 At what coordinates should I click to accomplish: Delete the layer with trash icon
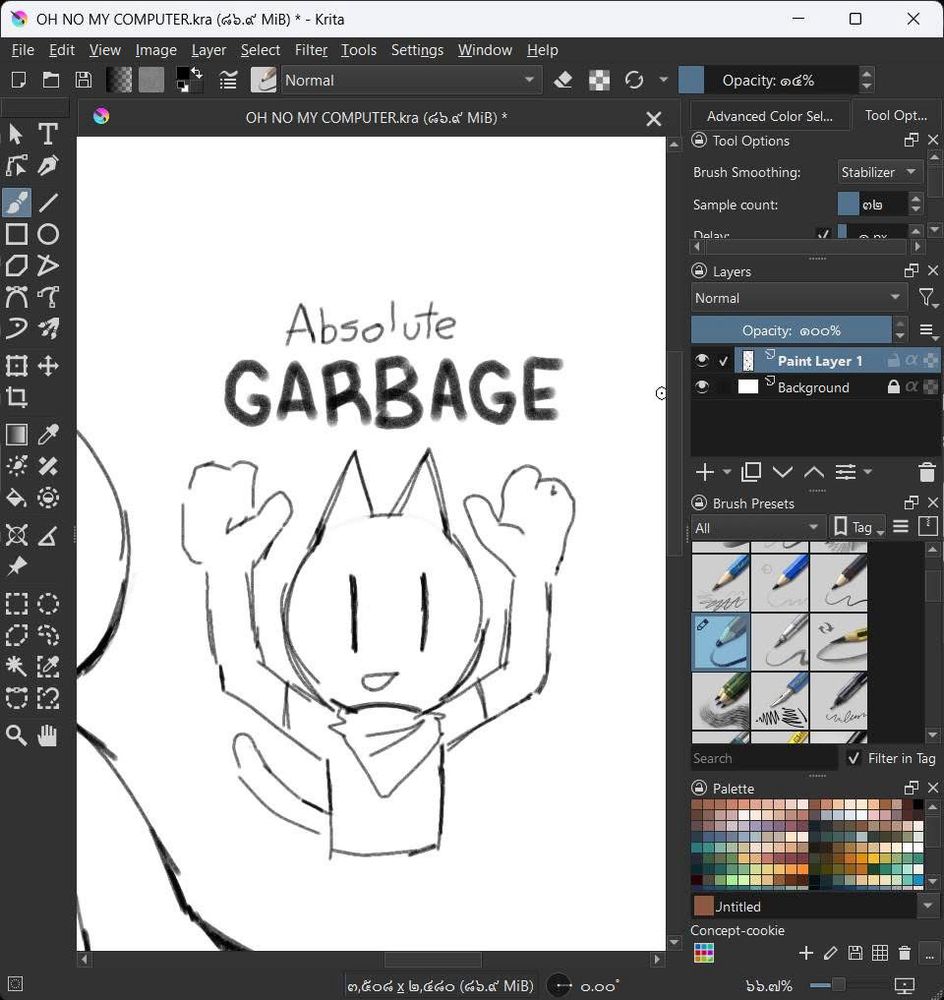tap(927, 473)
